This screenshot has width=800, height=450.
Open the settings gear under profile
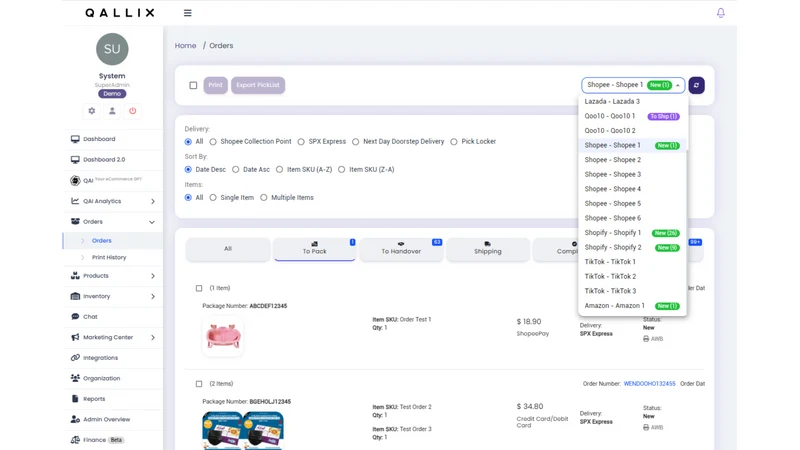92,111
